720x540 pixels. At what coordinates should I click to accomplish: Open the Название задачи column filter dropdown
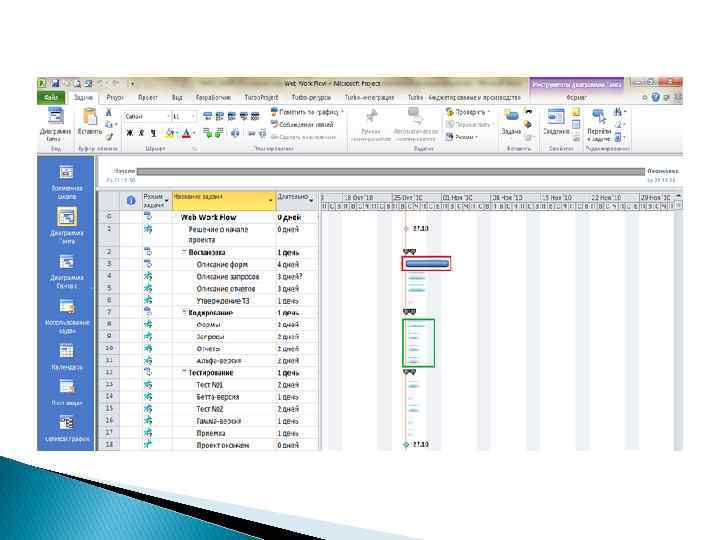271,201
